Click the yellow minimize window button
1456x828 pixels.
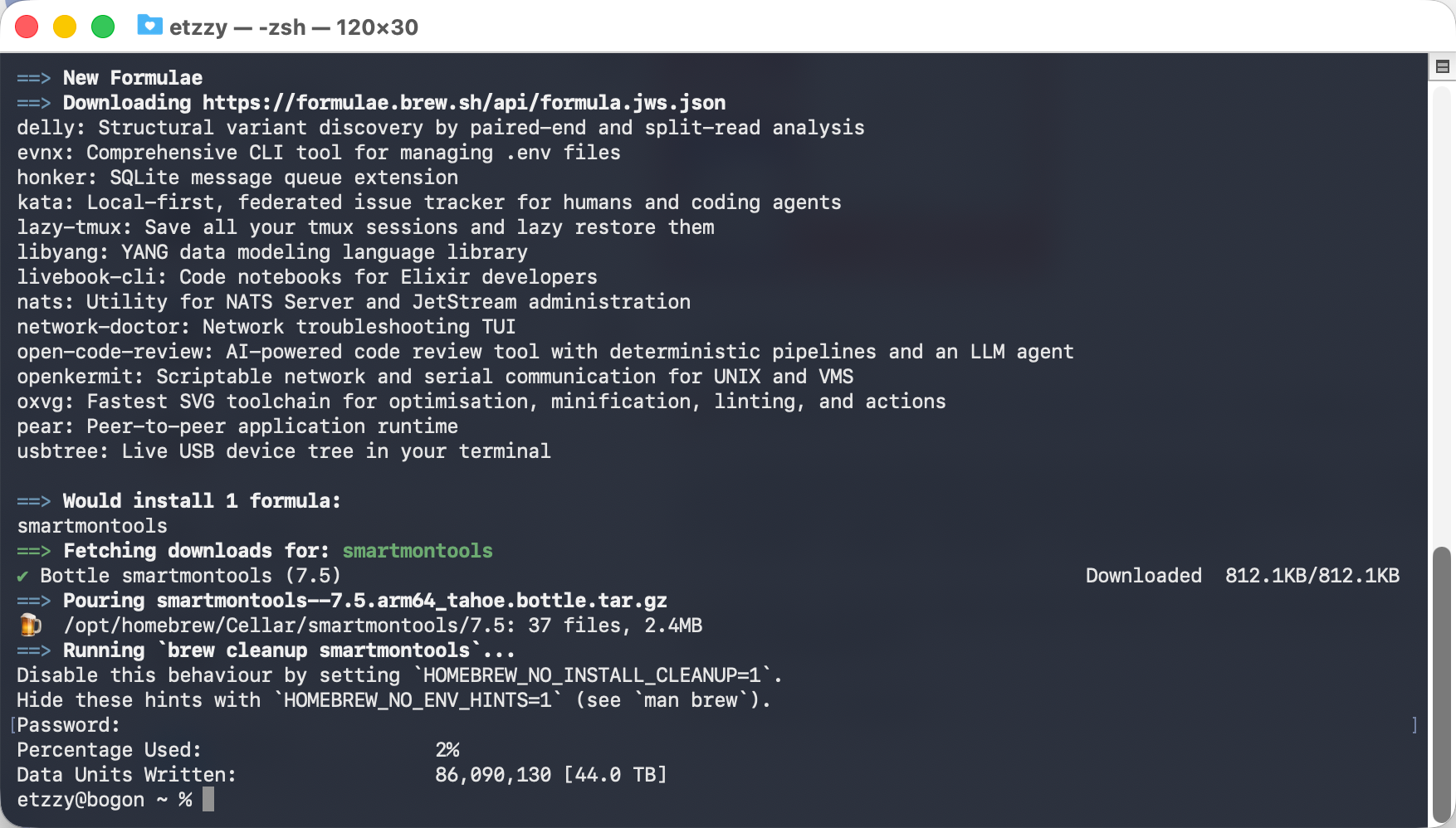[x=65, y=27]
